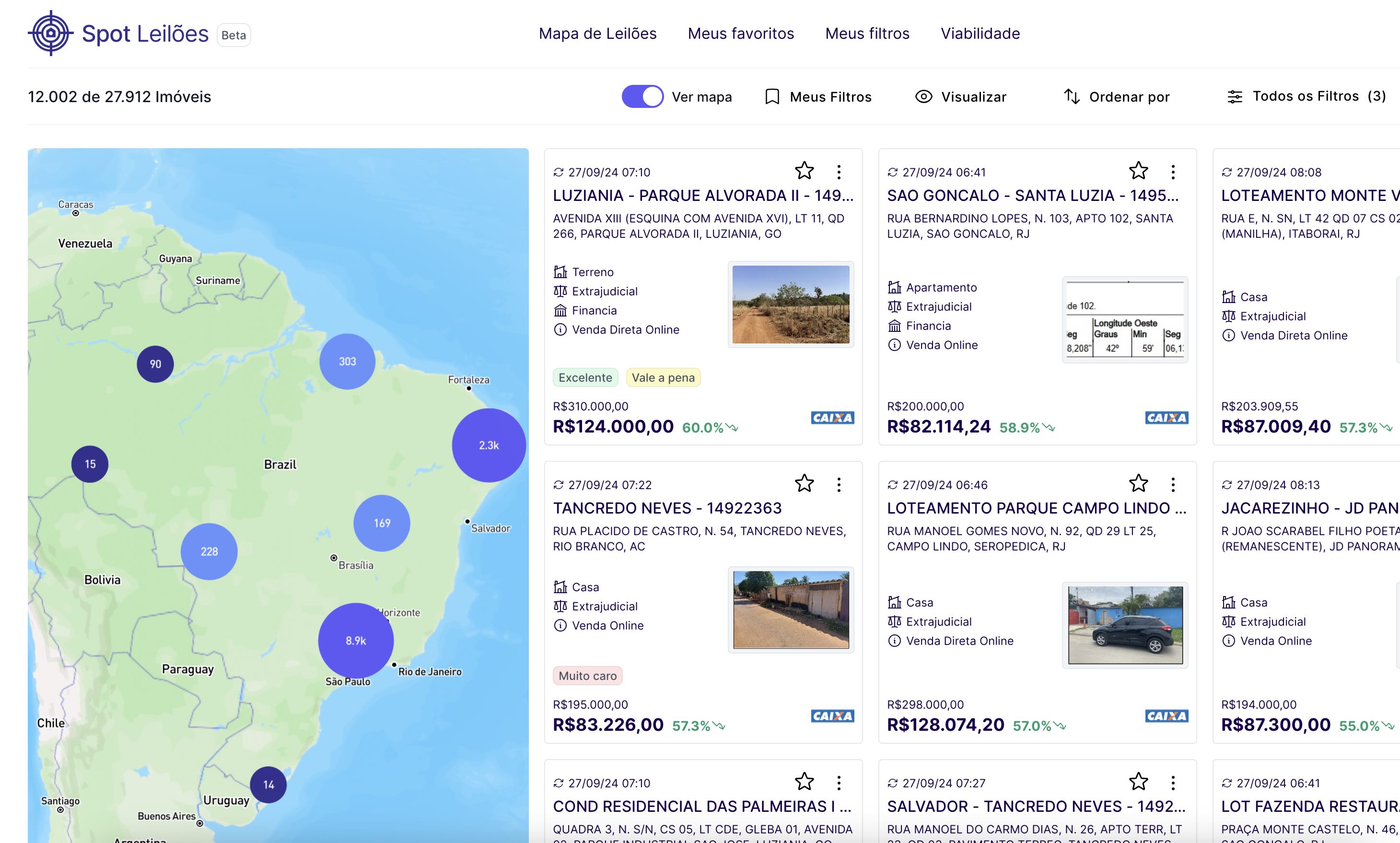Click the Caixa logo on the R$124.000,00 listing
Screen dimensions: 1400x843
point(832,418)
